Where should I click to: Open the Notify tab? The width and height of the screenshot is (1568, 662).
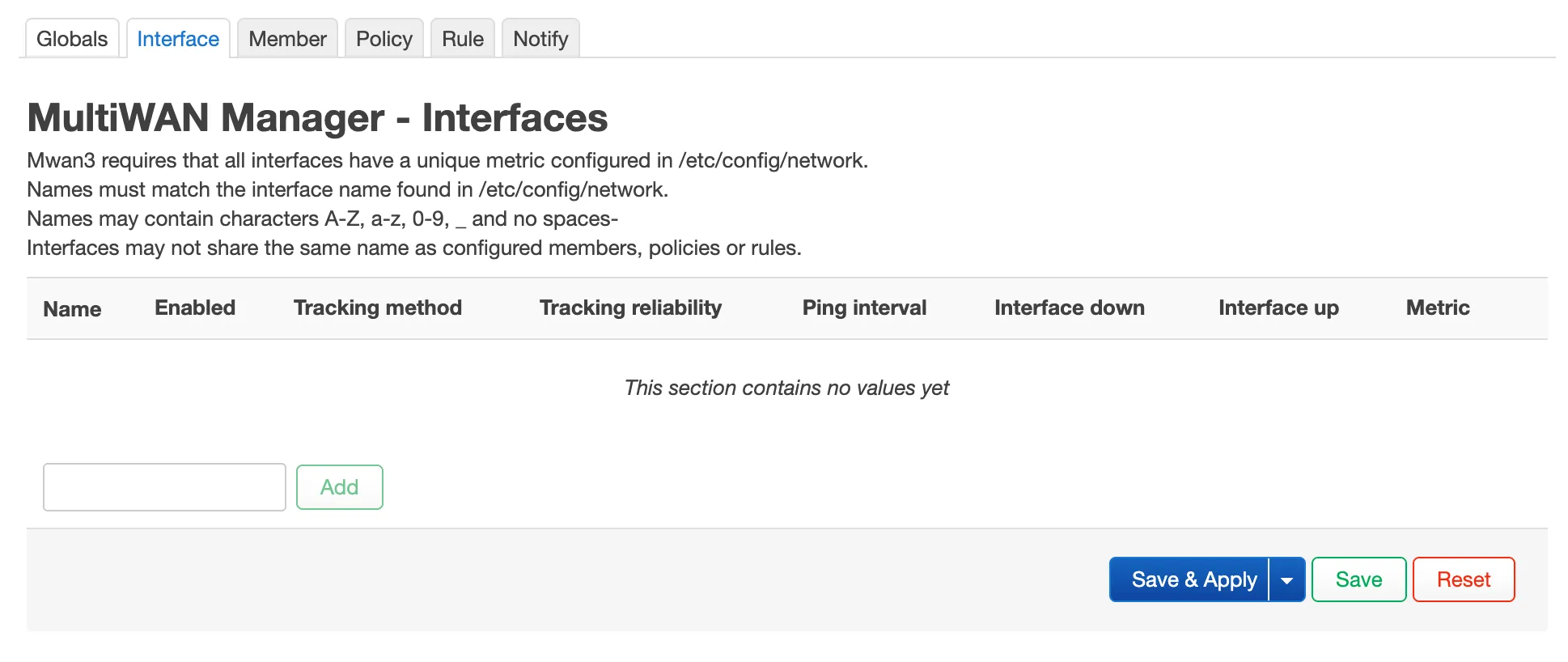click(x=540, y=39)
